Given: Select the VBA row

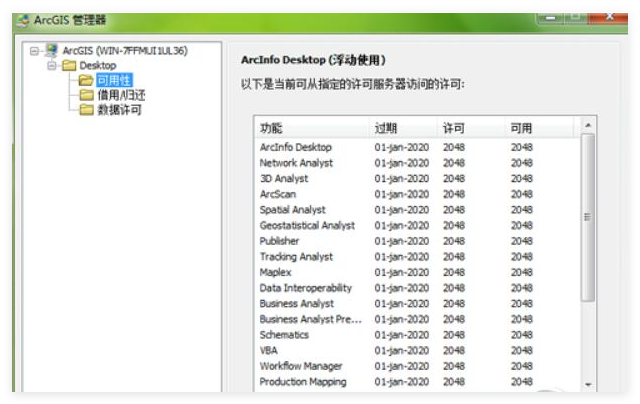Looking at the screenshot, I should point(416,351).
